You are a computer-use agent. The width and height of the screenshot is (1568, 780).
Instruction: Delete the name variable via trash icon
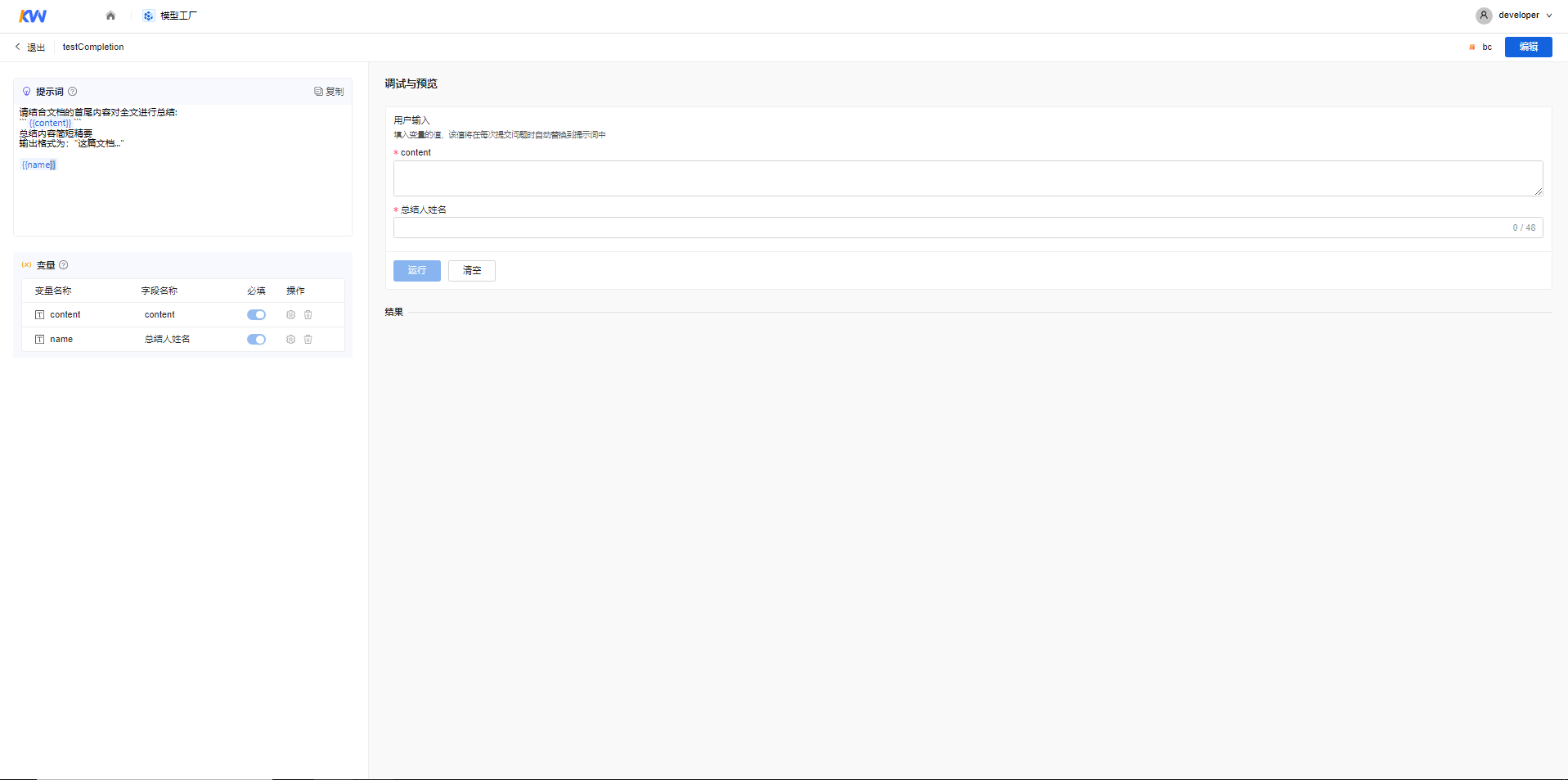pos(308,339)
